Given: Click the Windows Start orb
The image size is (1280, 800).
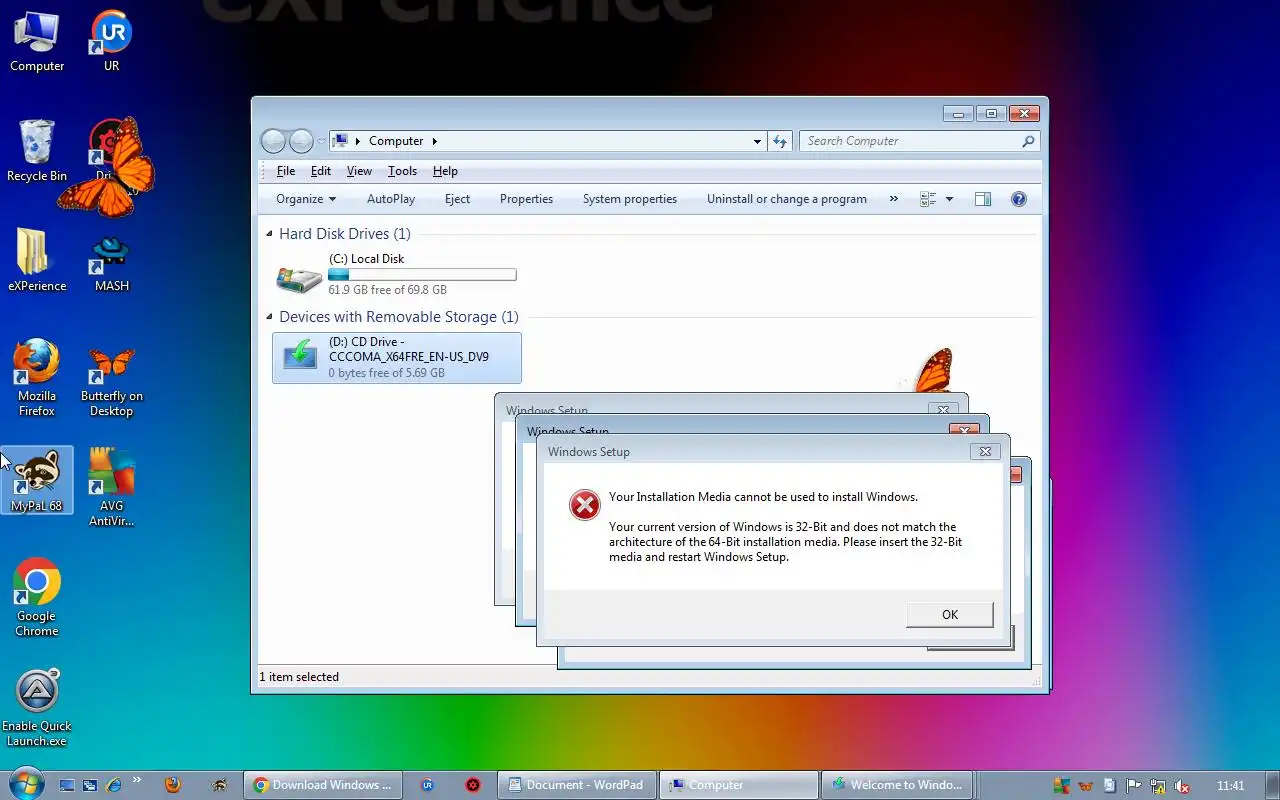Looking at the screenshot, I should pos(25,784).
